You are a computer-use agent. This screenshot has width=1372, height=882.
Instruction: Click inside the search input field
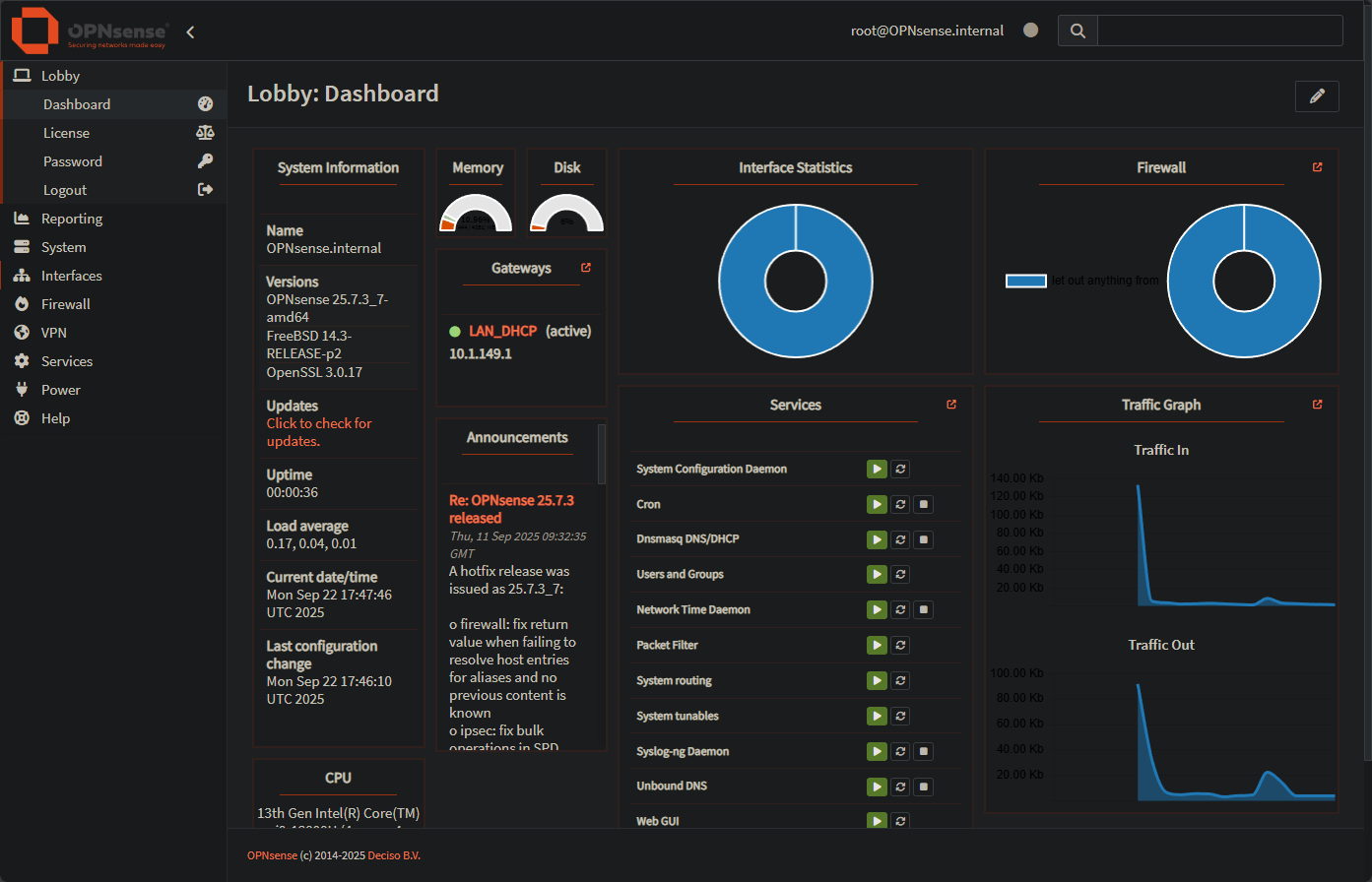[1221, 31]
